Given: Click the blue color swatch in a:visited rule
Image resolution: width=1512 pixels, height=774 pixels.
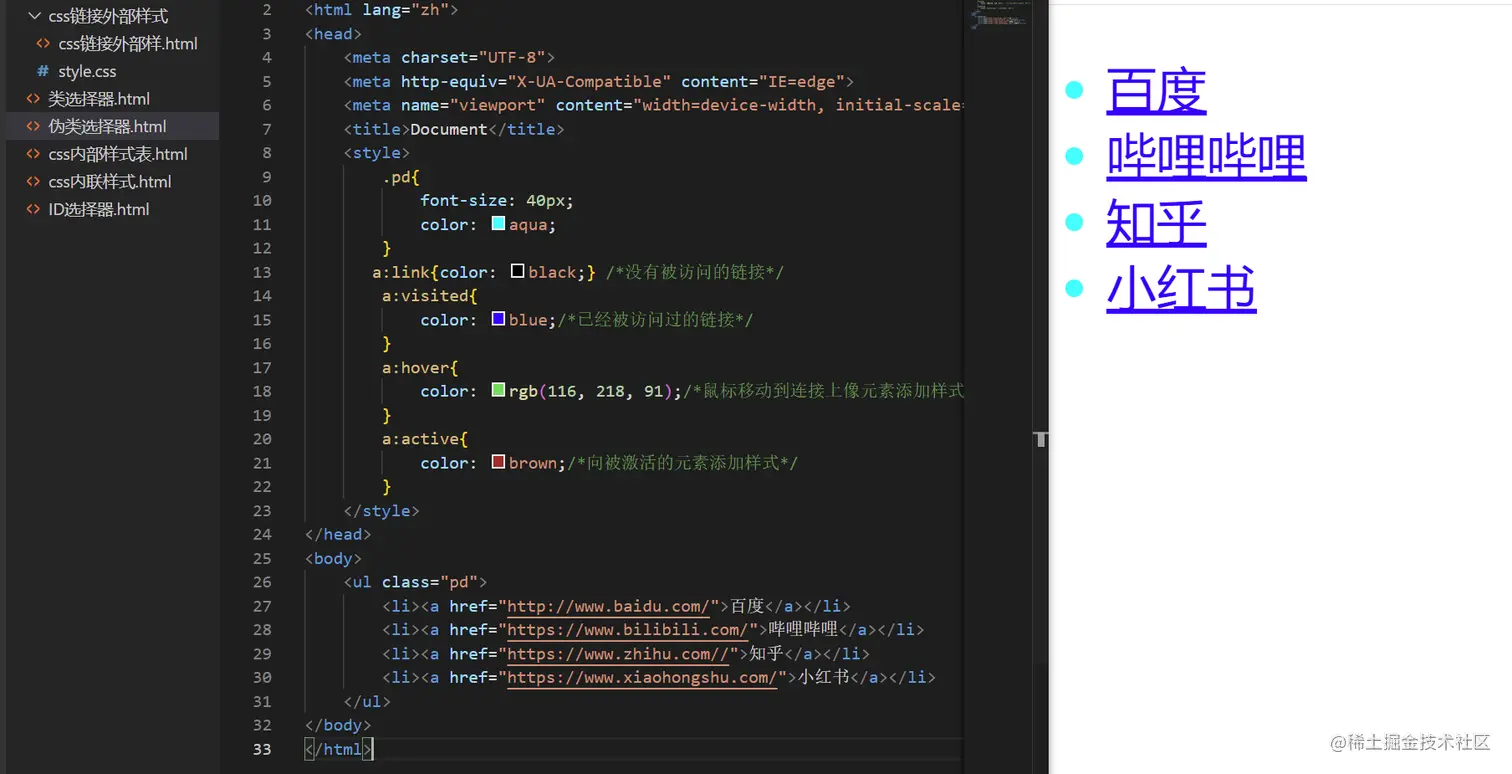Looking at the screenshot, I should [x=497, y=318].
